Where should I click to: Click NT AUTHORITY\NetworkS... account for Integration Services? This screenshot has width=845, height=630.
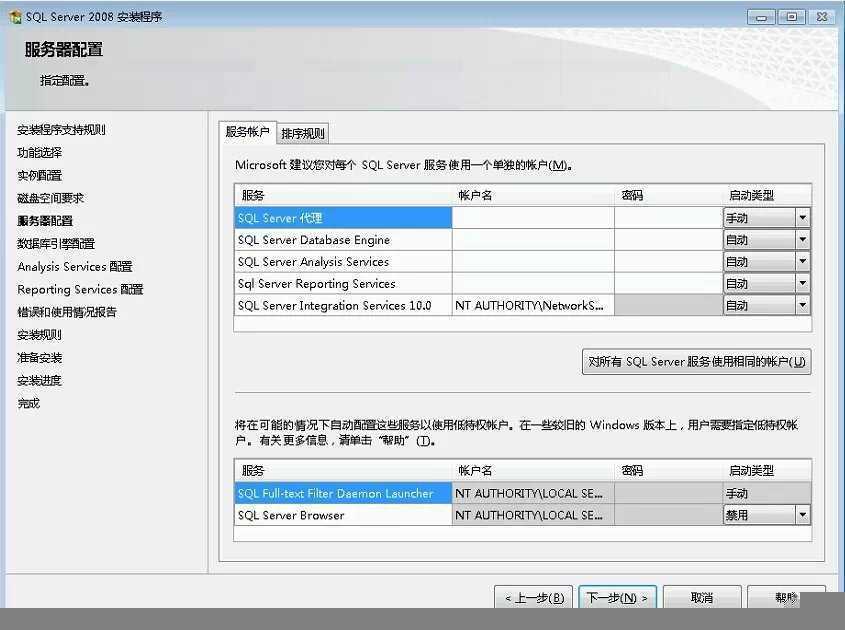click(533, 306)
